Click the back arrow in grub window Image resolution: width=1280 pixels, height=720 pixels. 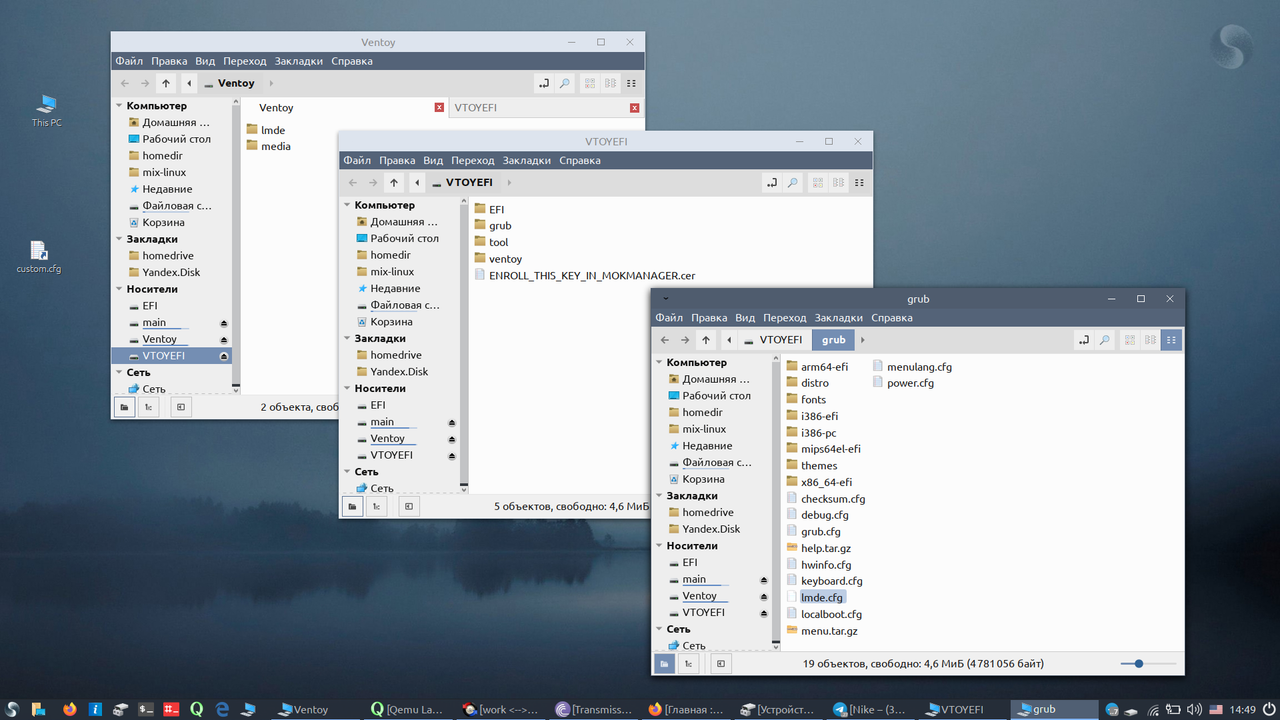666,340
